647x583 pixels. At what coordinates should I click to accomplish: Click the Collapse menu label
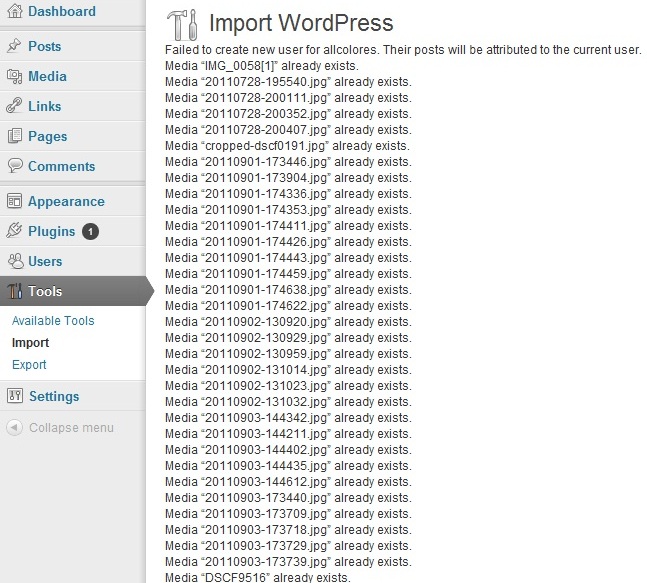(71, 427)
